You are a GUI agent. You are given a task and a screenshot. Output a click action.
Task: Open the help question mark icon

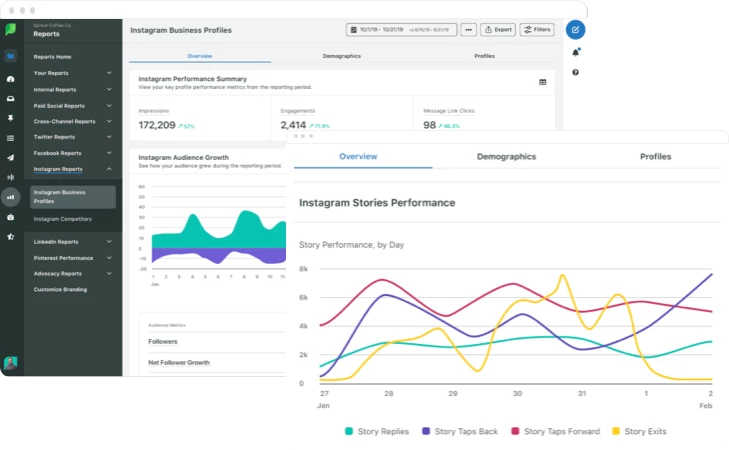(x=575, y=73)
